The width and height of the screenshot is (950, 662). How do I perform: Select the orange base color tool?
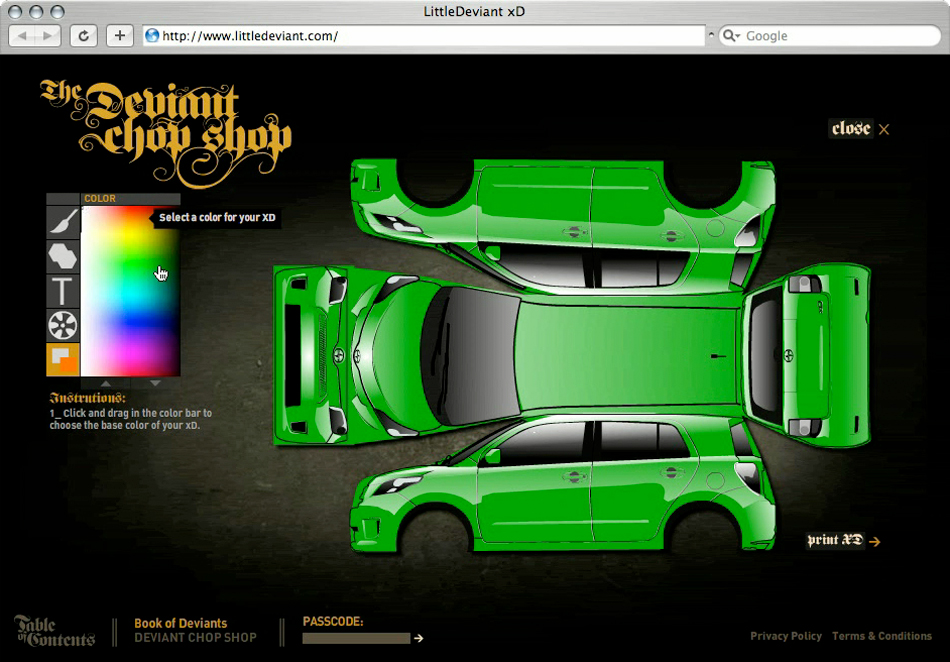coord(62,359)
